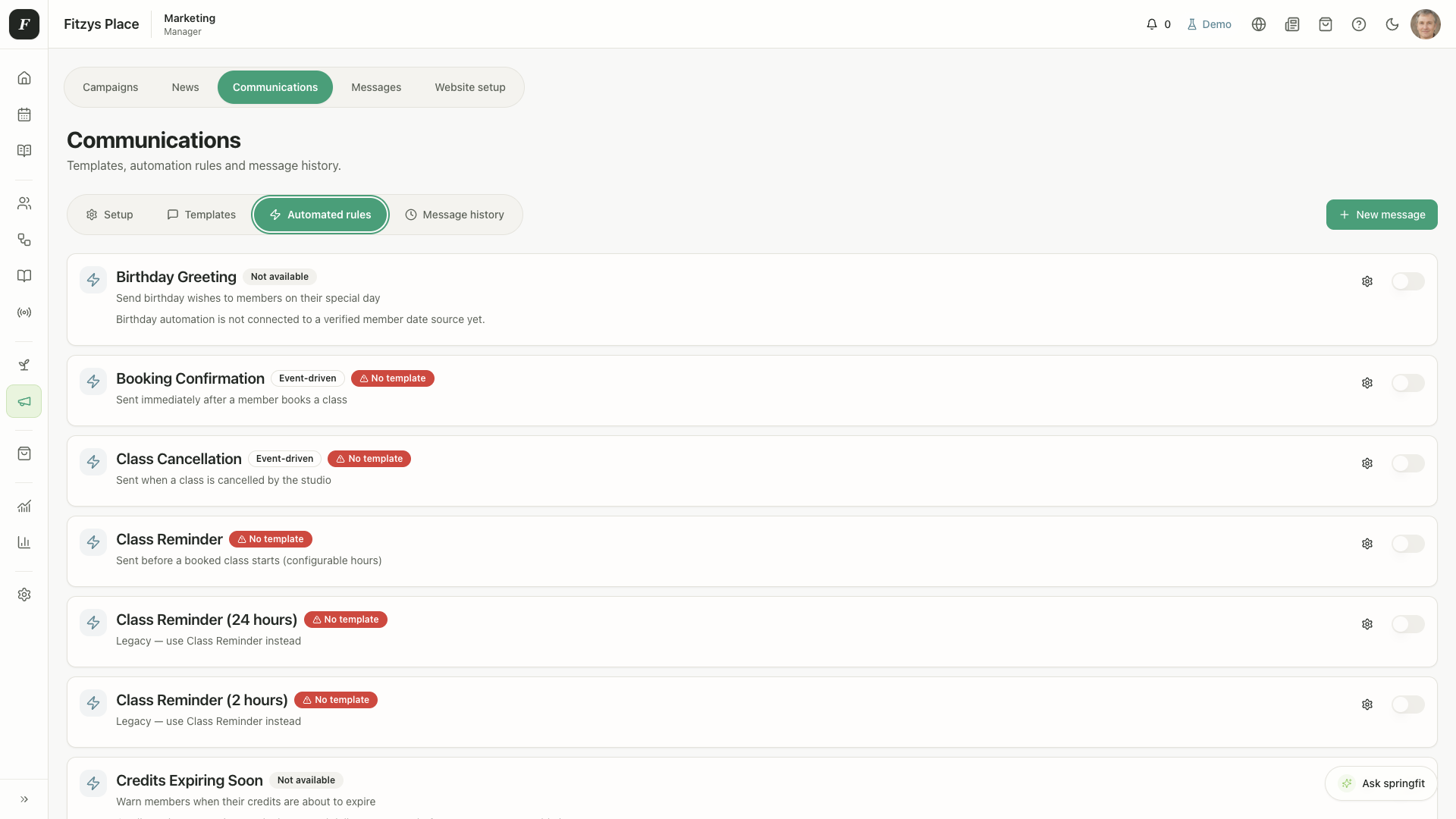
Task: Enable the Class Cancellation rule switch
Action: (x=1408, y=463)
